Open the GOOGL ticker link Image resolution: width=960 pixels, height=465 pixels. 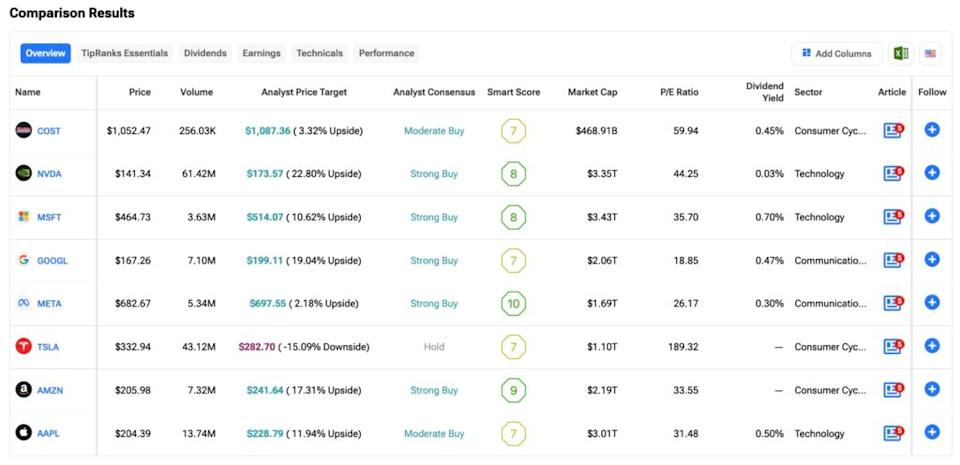(53, 261)
